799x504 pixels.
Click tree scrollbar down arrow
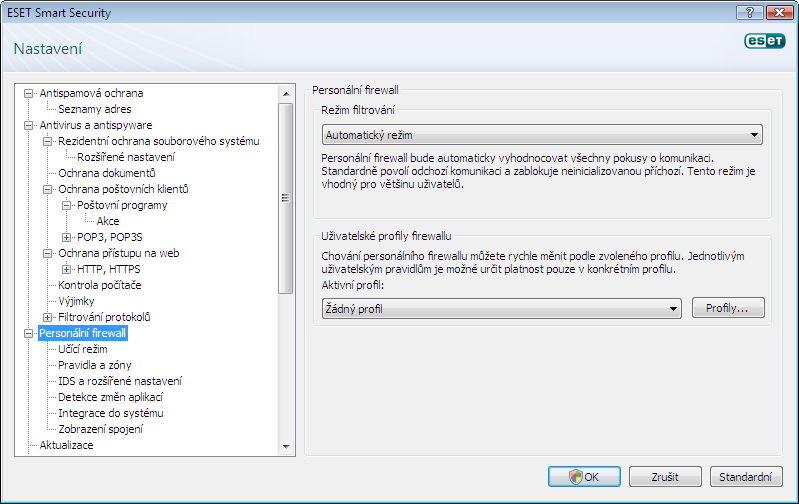[286, 446]
